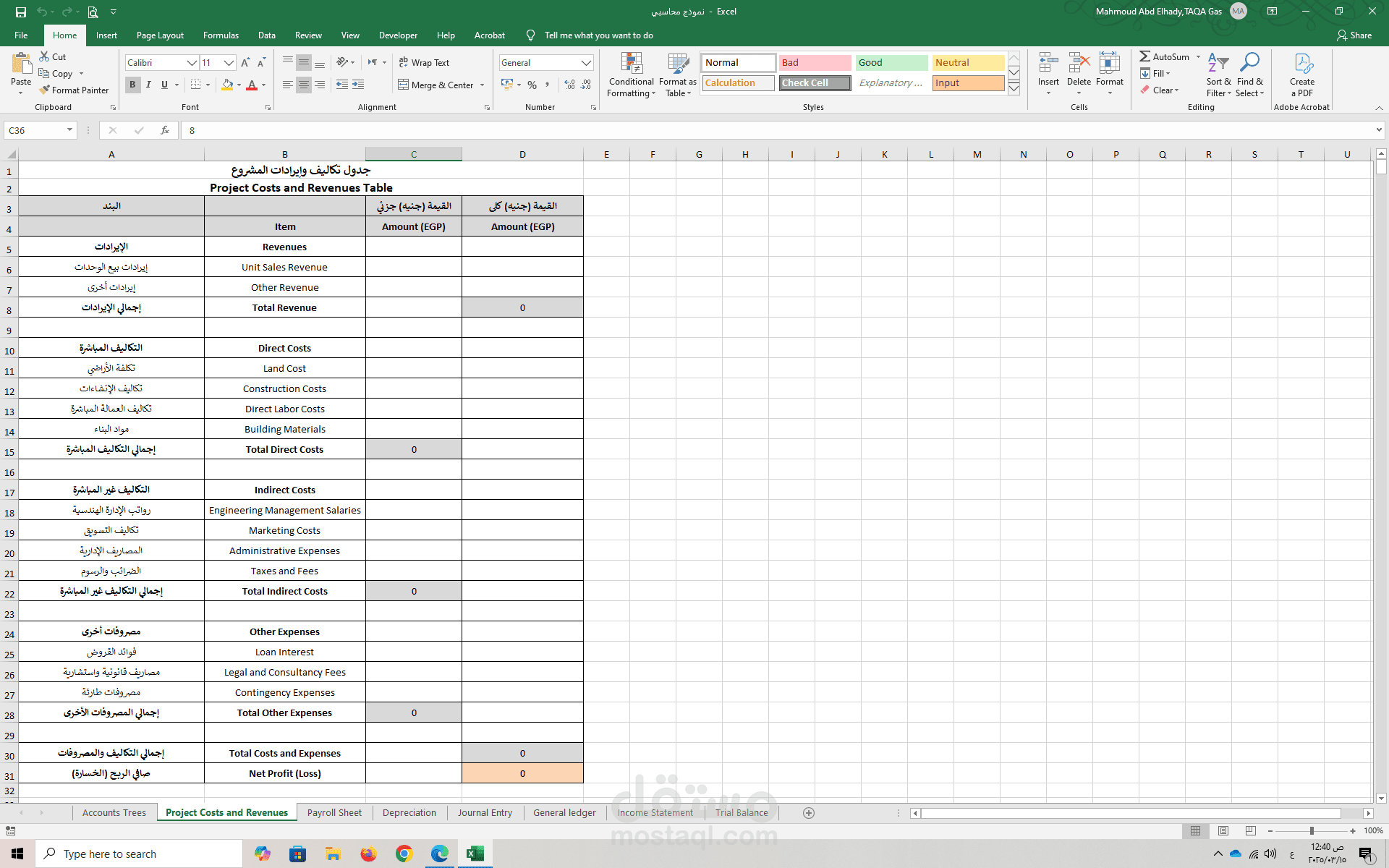Screen dimensions: 1389x868
Task: Open Excel from the Windows taskbar
Action: coord(475,854)
